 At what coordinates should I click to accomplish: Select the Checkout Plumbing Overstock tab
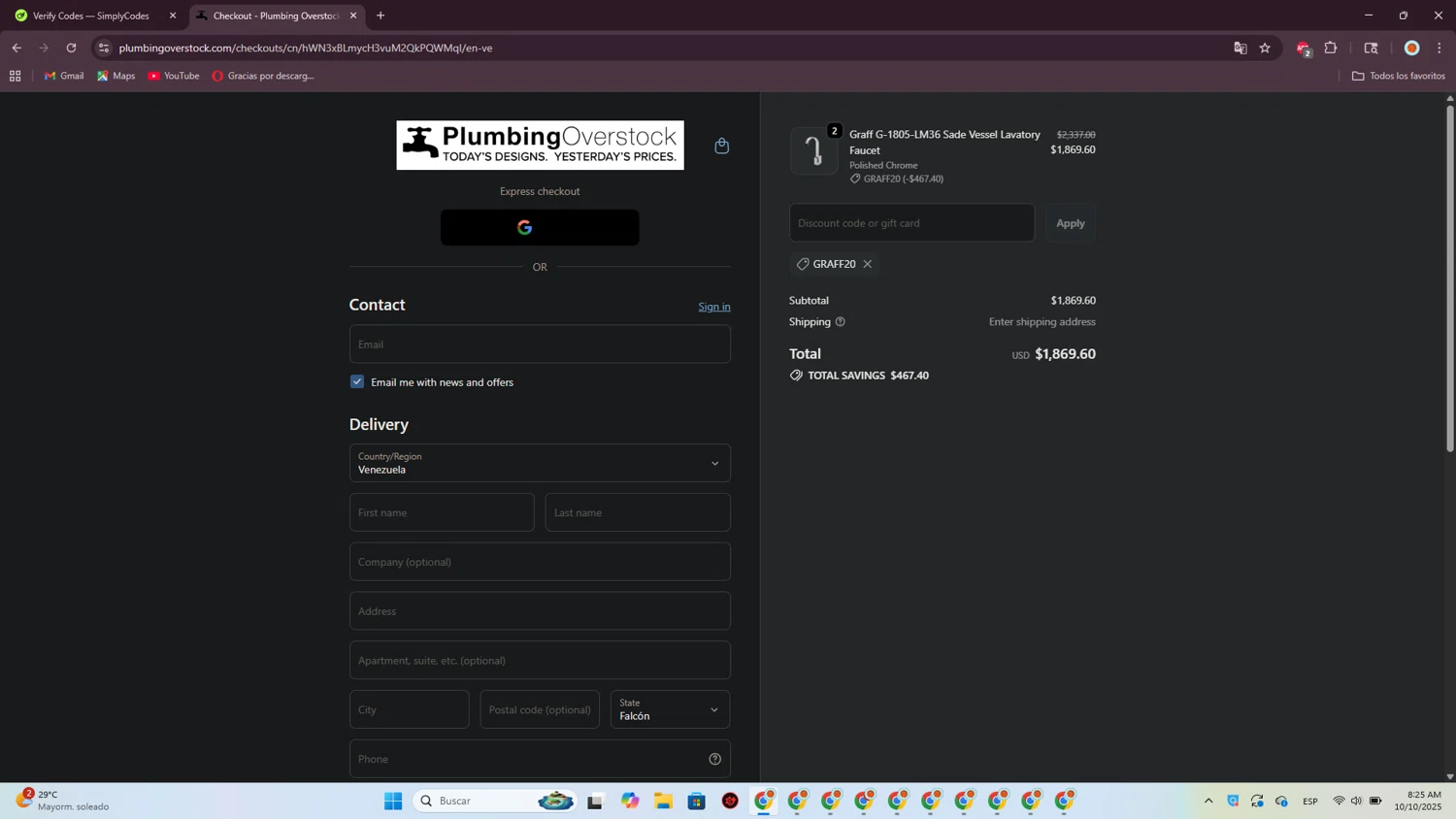coord(276,16)
